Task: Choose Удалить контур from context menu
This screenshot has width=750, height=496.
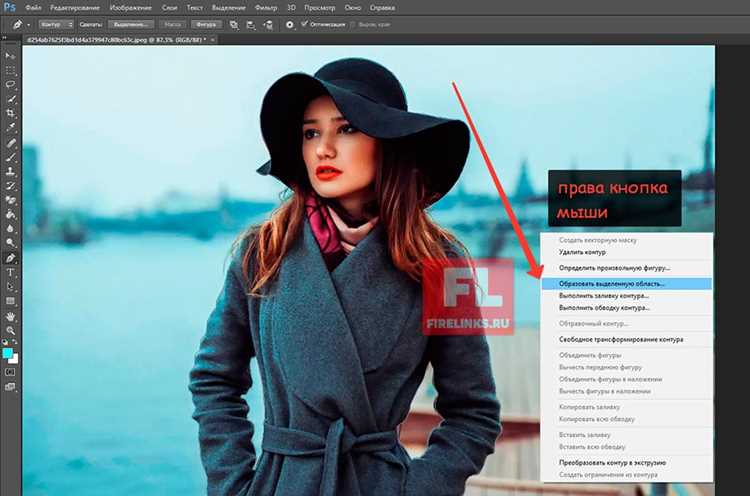Action: (x=627, y=252)
